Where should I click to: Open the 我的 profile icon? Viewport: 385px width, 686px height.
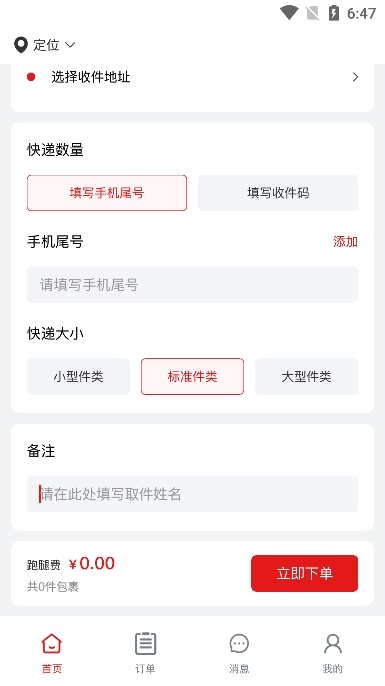pyautogui.click(x=333, y=644)
